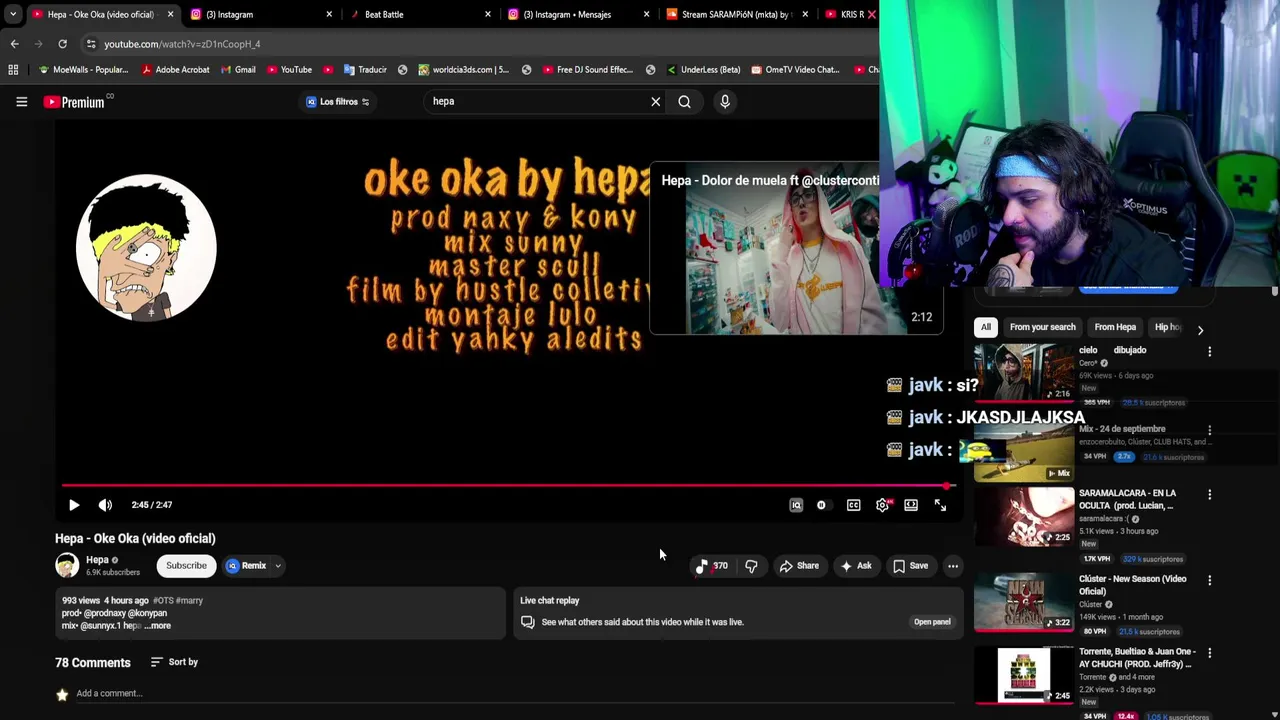Go back in browser

(x=14, y=44)
